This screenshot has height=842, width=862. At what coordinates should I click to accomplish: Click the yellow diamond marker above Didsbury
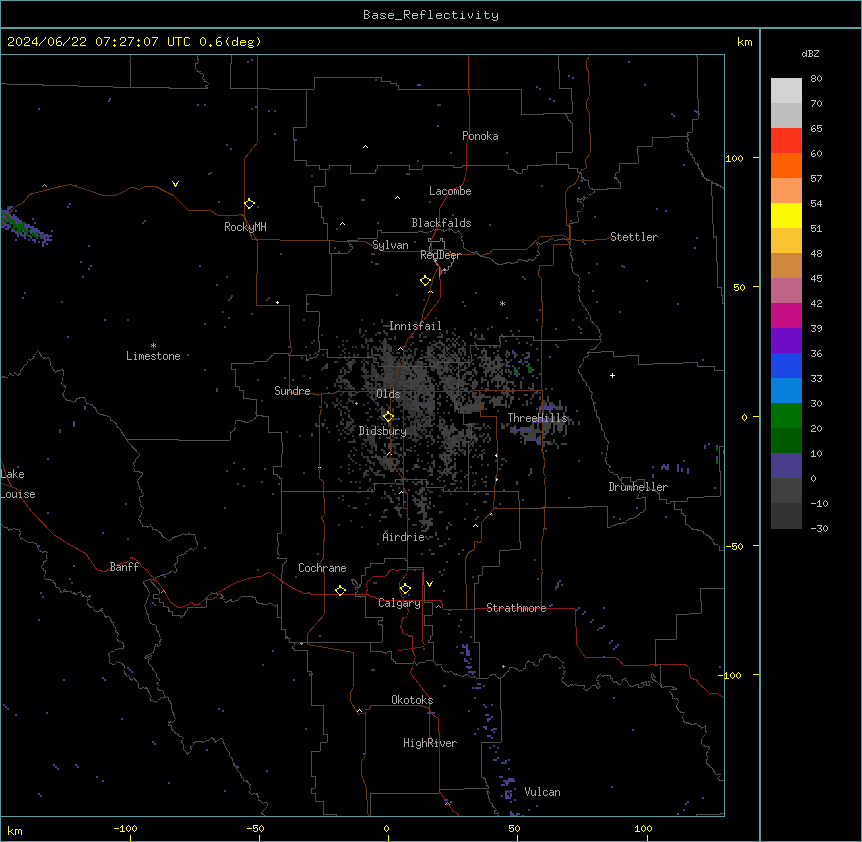[x=388, y=417]
